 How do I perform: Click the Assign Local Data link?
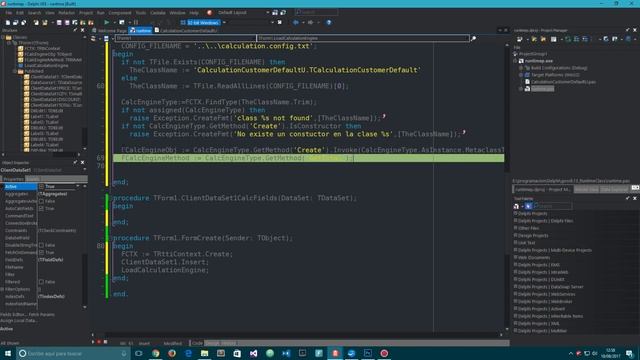coord(18,321)
